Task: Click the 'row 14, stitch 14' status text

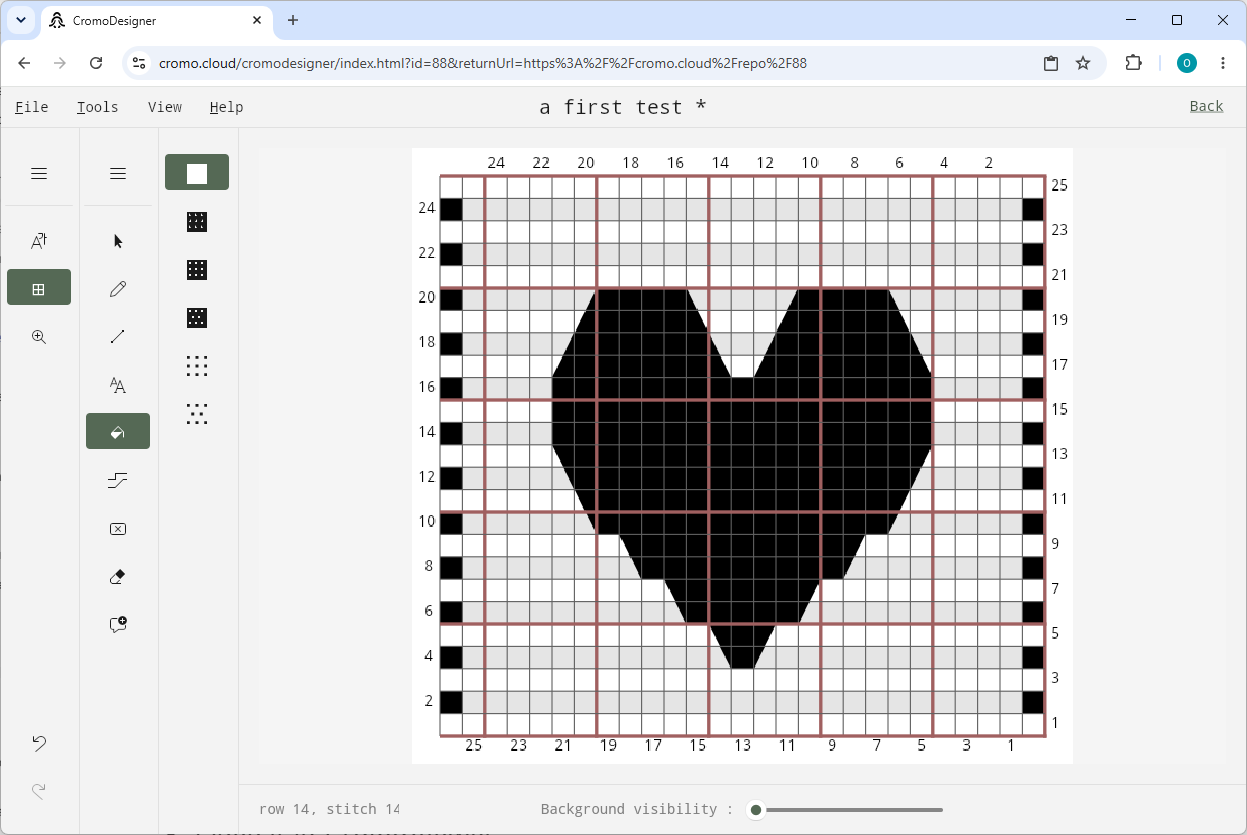Action: pyautogui.click(x=329, y=809)
